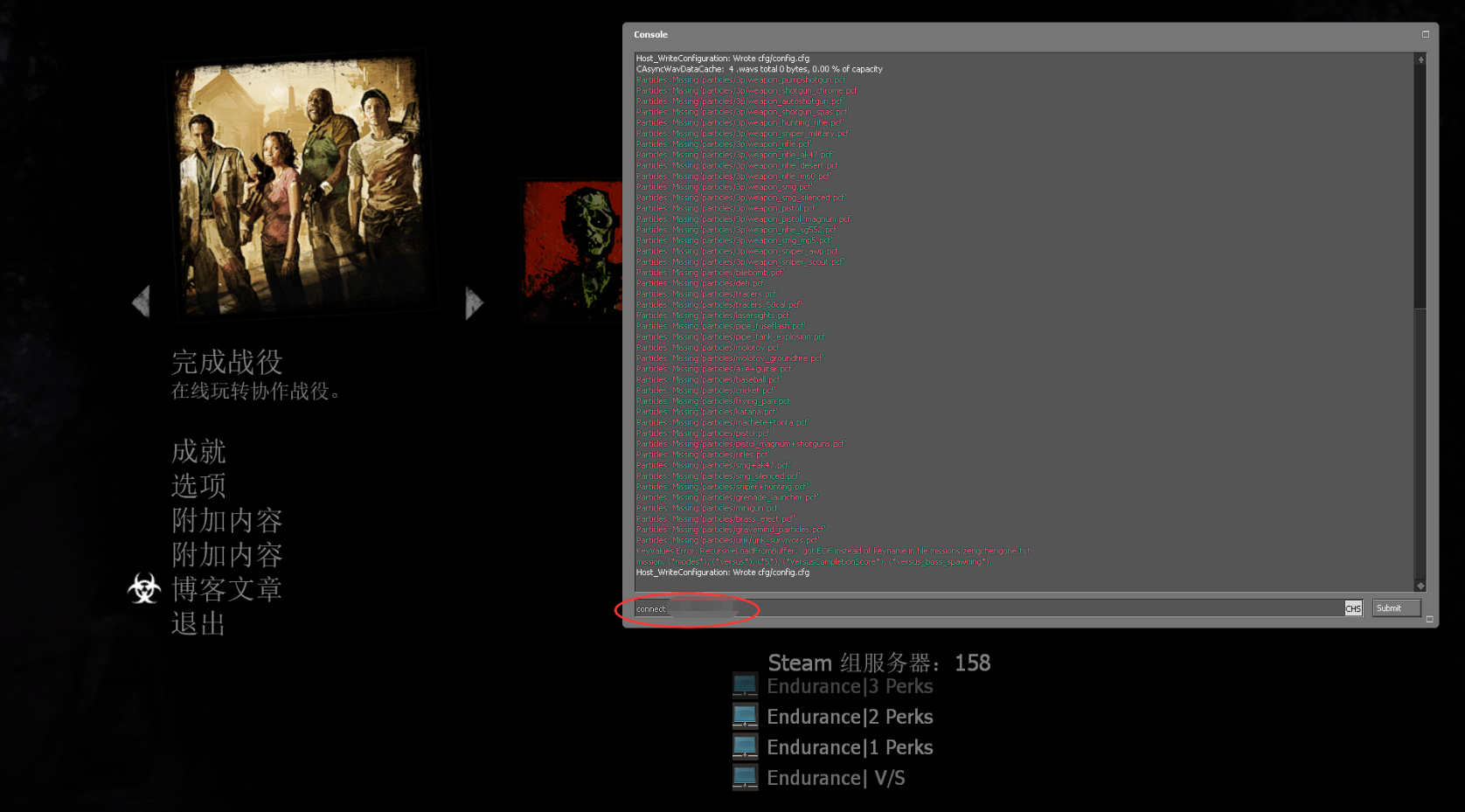The height and width of the screenshot is (812, 1465).
Task: Click computer icon next to Endurance|3 Perks
Action: point(745,685)
